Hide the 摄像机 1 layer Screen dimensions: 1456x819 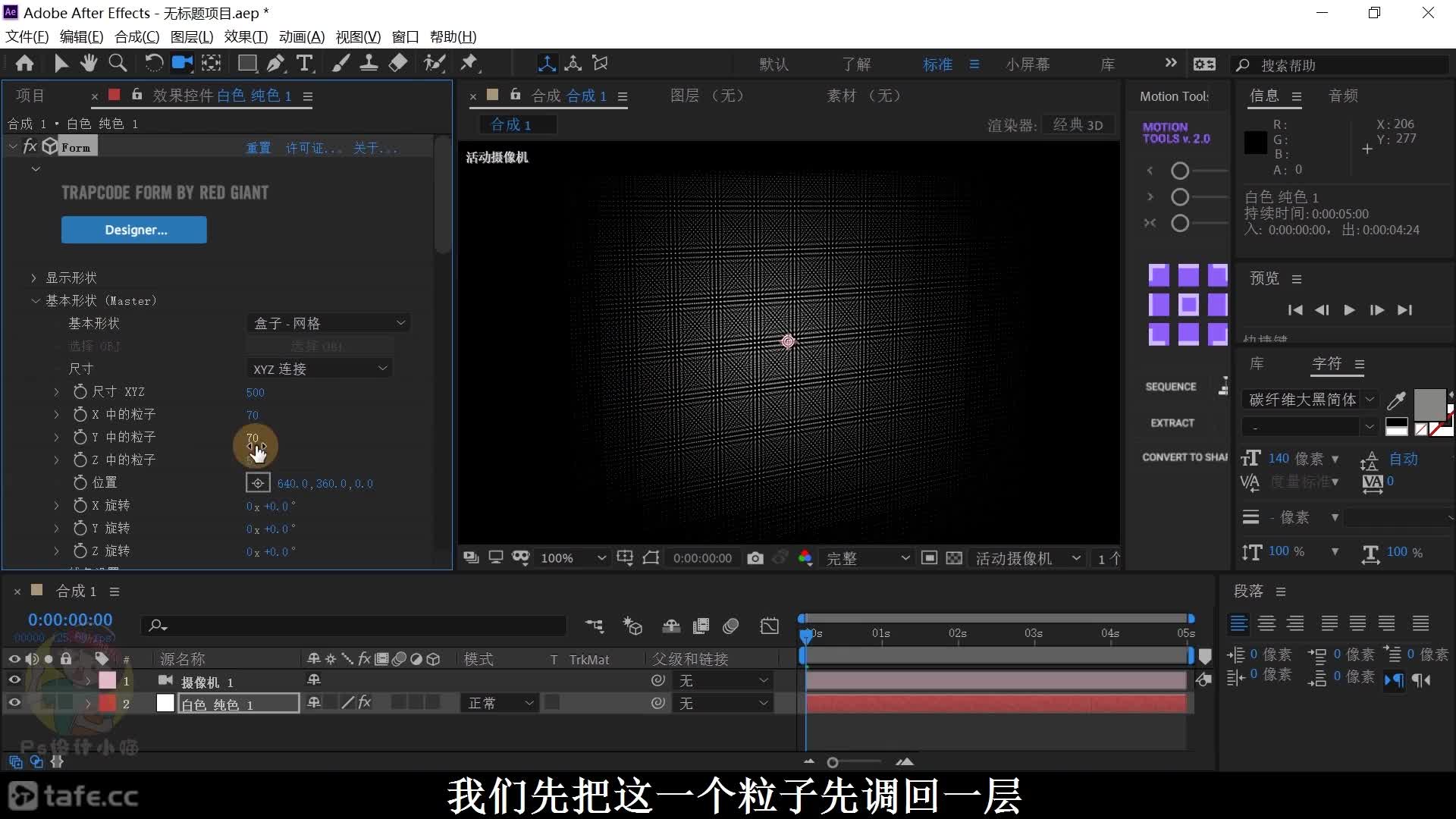coord(14,680)
